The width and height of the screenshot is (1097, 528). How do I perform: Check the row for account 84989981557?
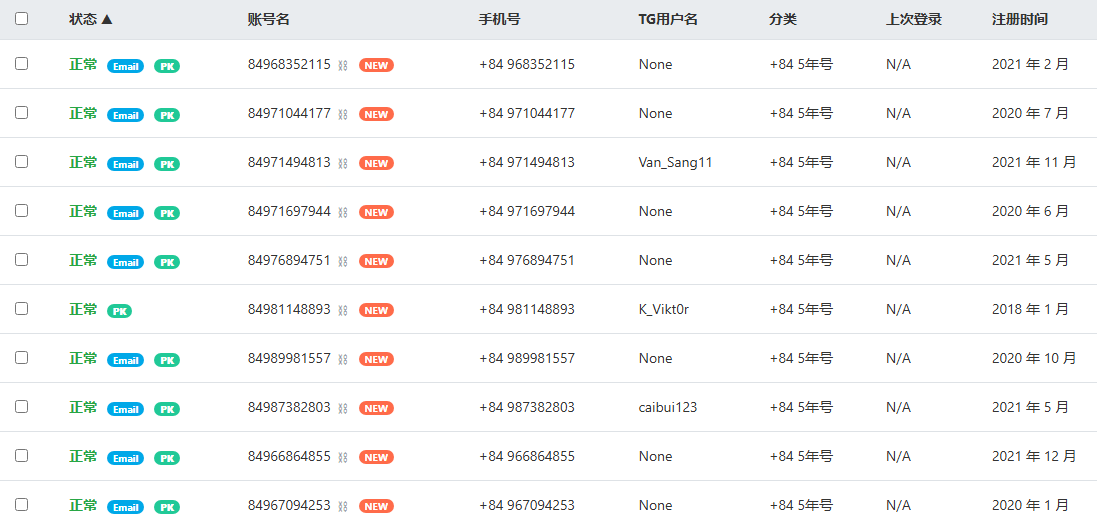click(x=22, y=357)
